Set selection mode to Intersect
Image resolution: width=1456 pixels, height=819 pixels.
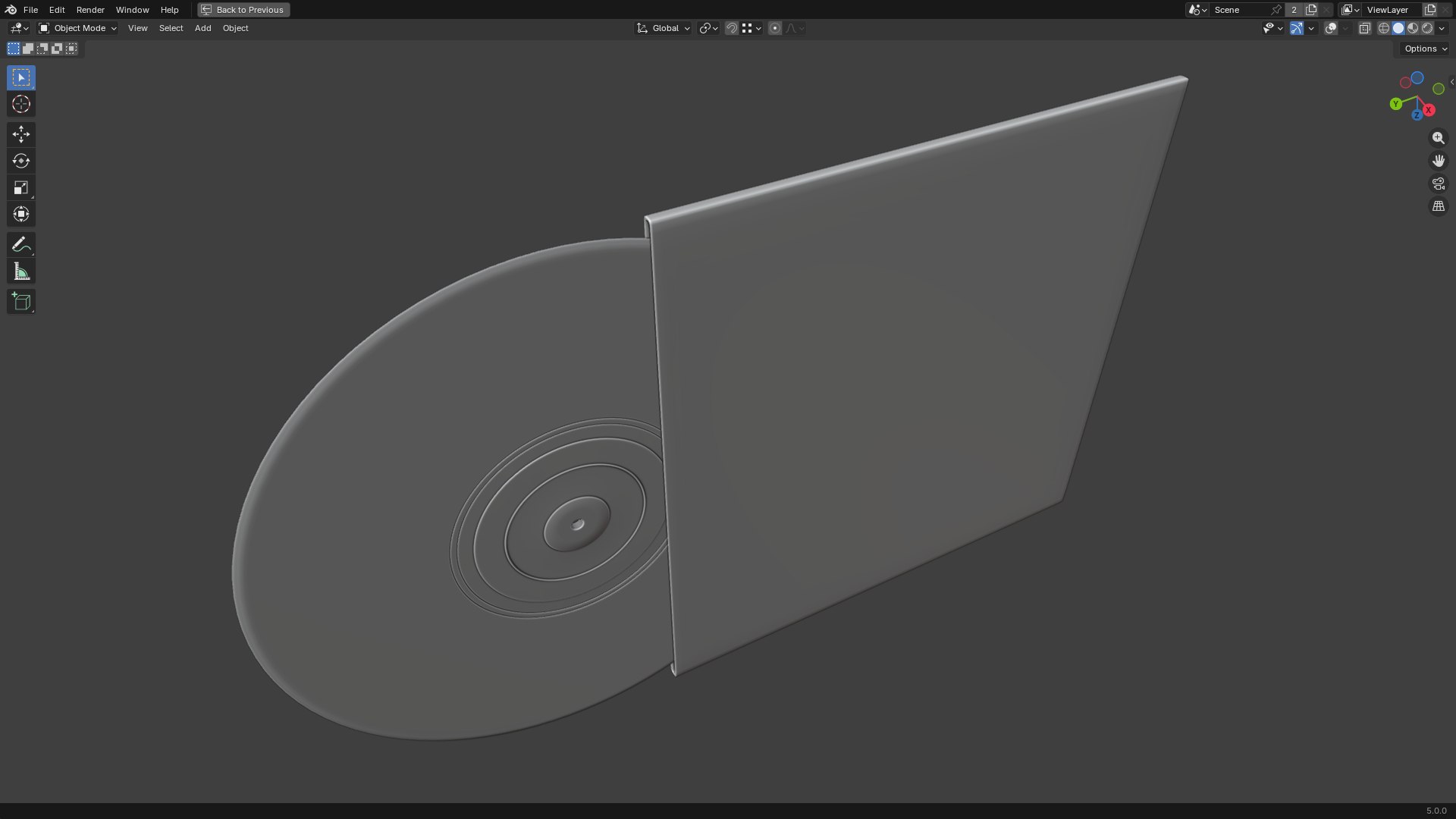pos(71,49)
